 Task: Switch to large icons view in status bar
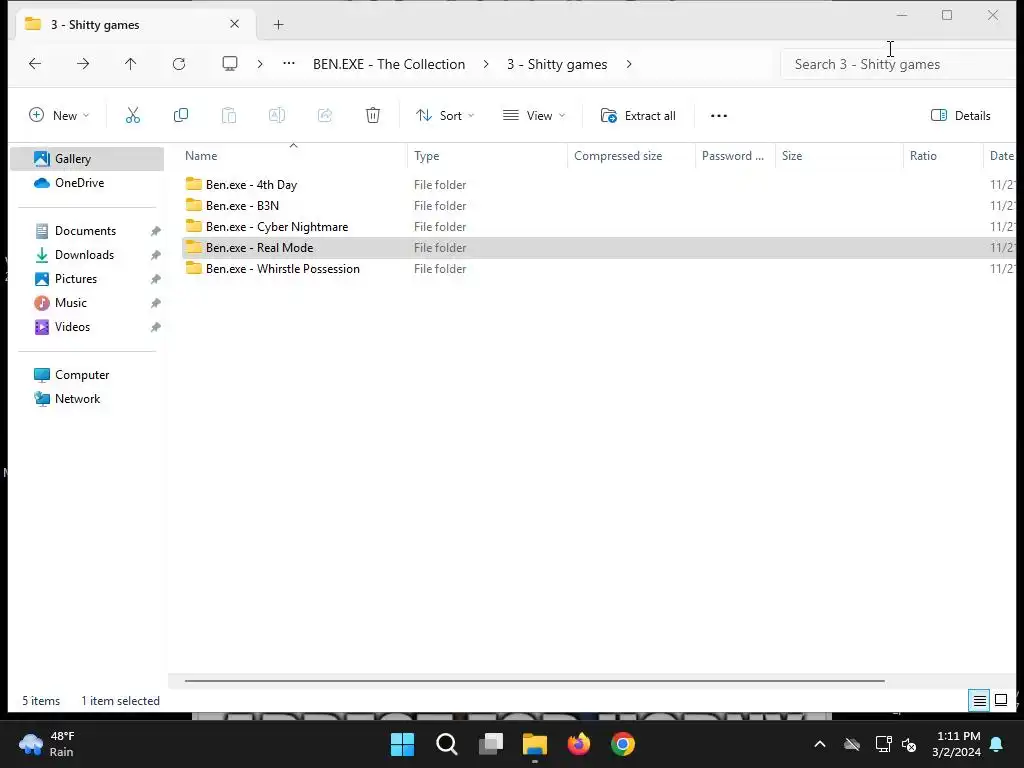1000,701
